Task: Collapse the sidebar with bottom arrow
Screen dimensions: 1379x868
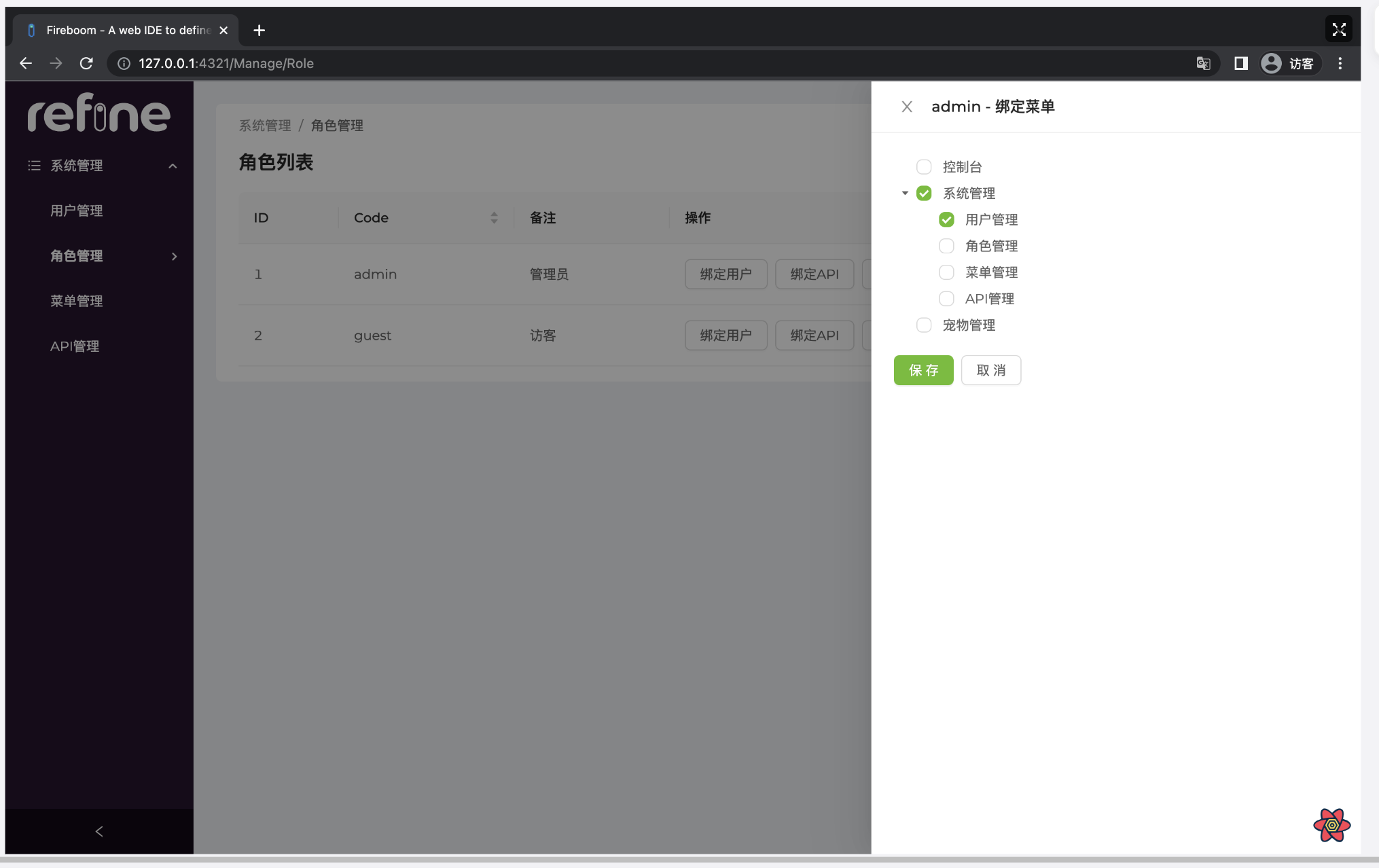Action: 99,831
